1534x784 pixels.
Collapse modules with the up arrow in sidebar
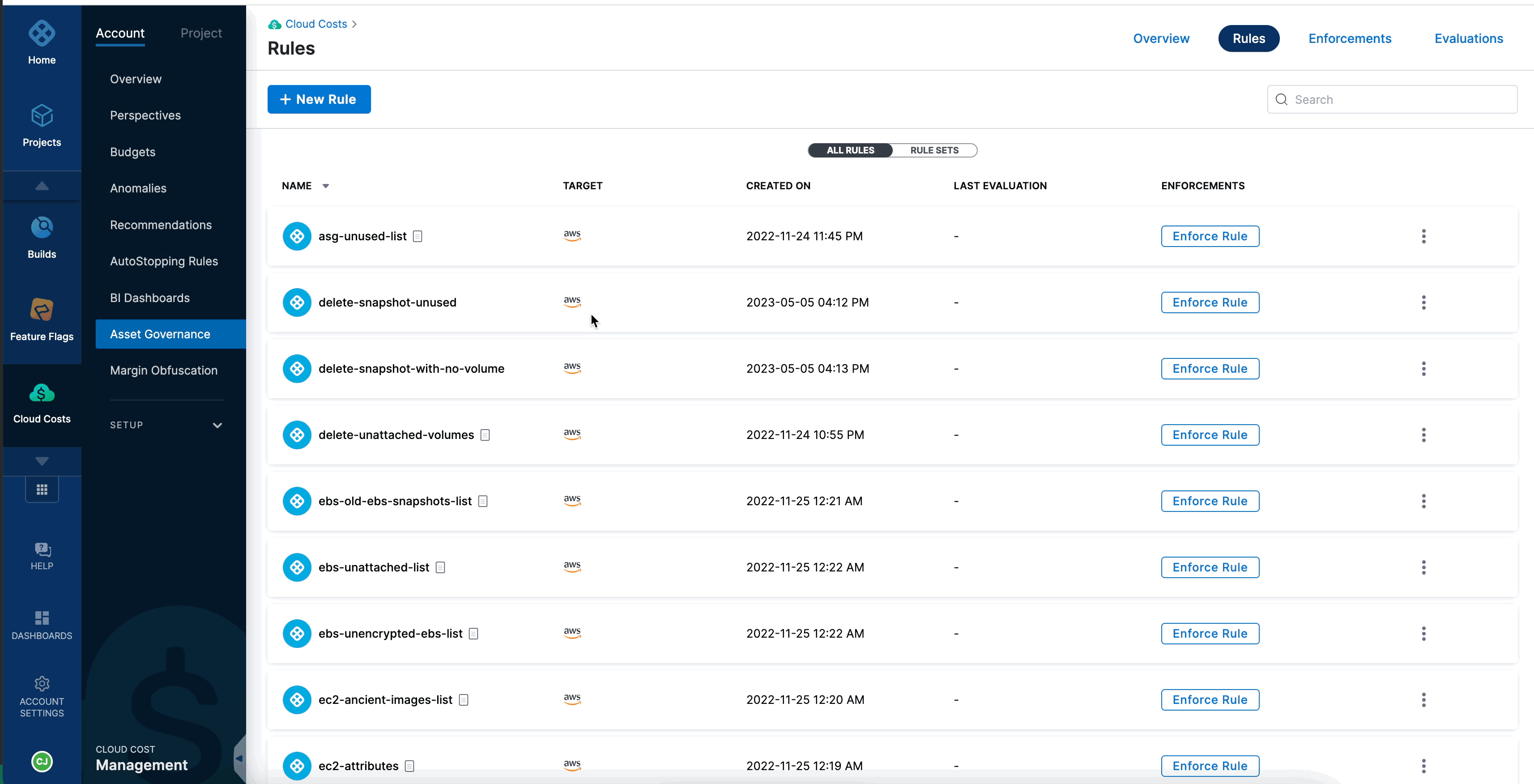tap(42, 186)
